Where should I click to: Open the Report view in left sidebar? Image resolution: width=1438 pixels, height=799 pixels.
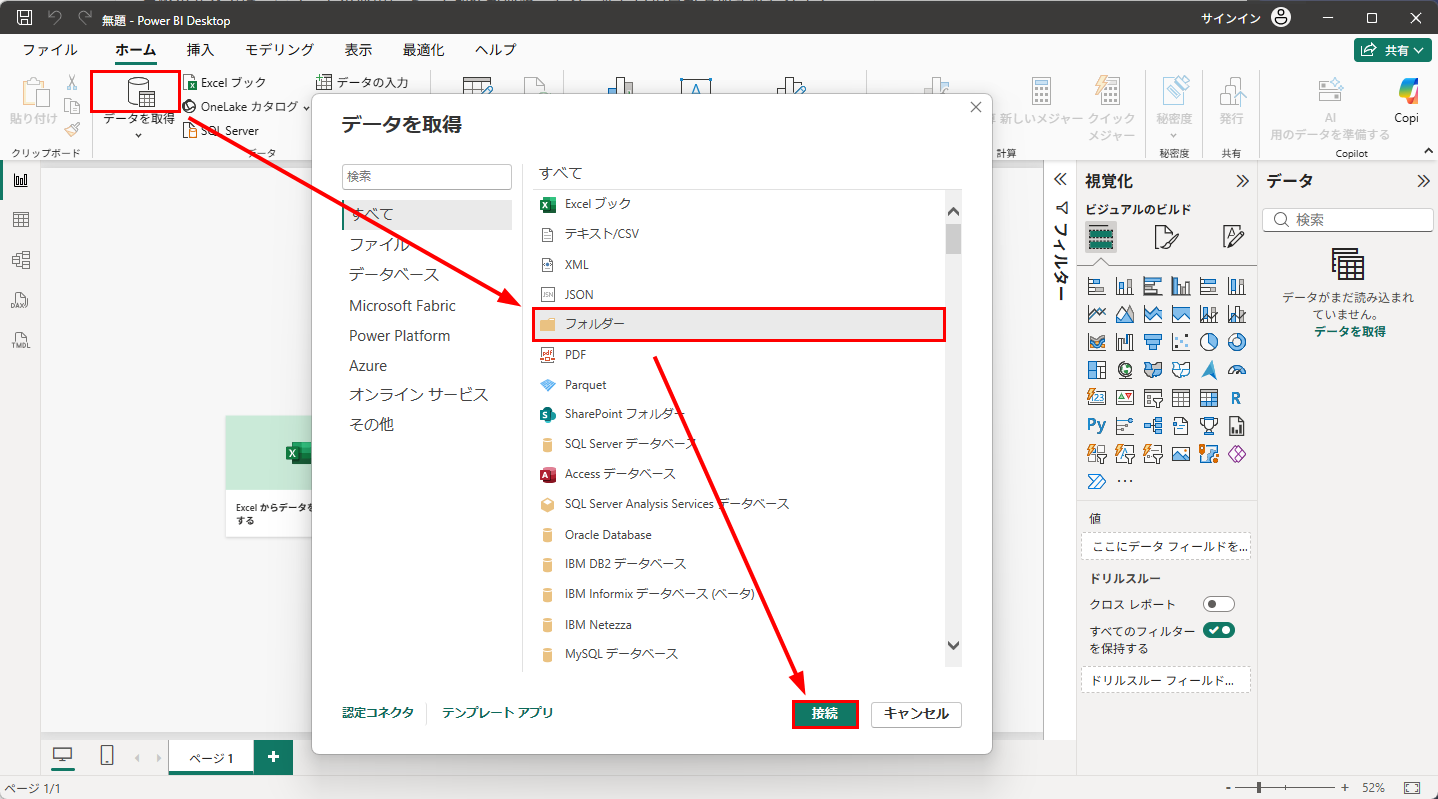point(20,180)
